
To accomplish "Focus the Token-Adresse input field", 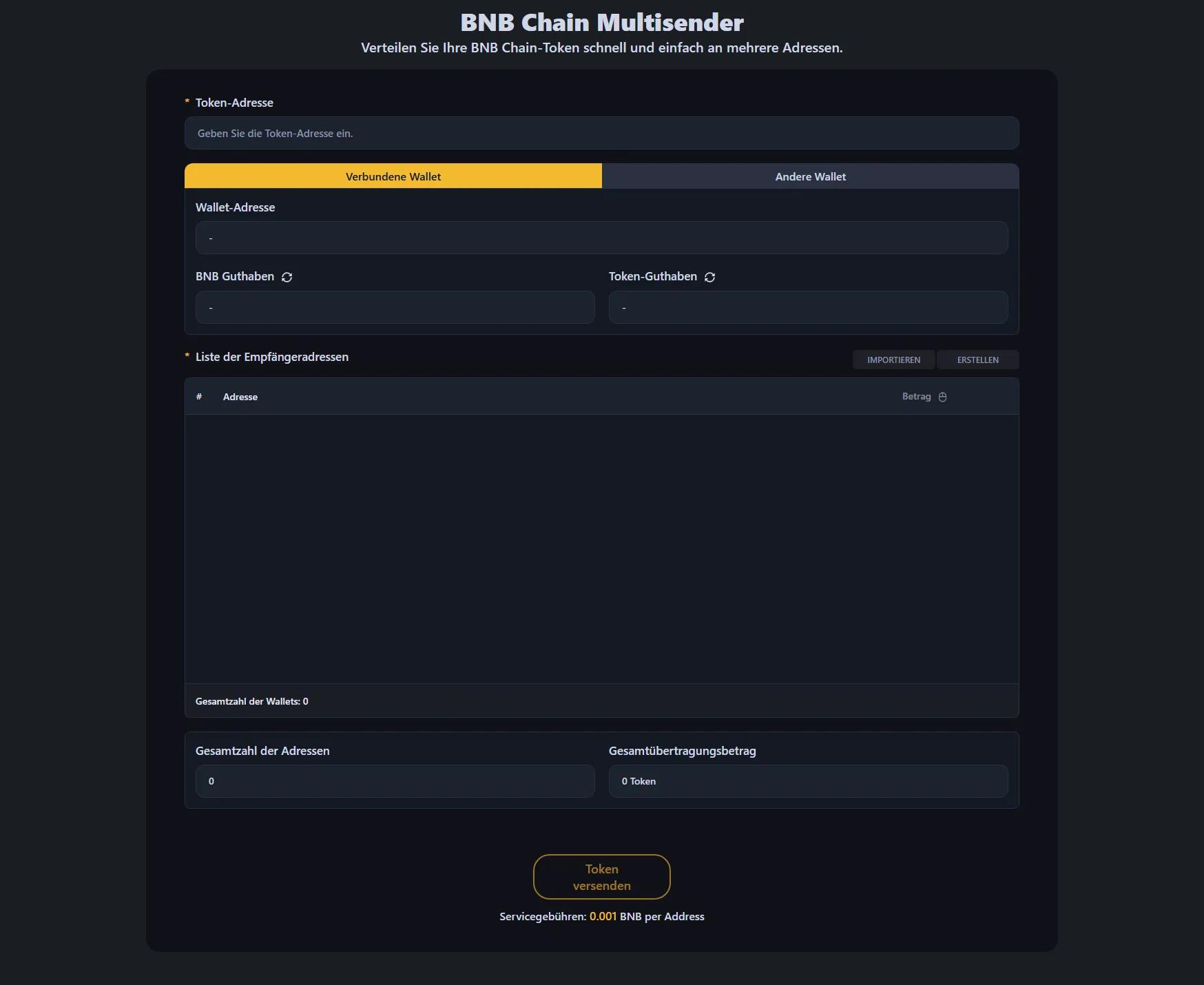I will [x=601, y=134].
